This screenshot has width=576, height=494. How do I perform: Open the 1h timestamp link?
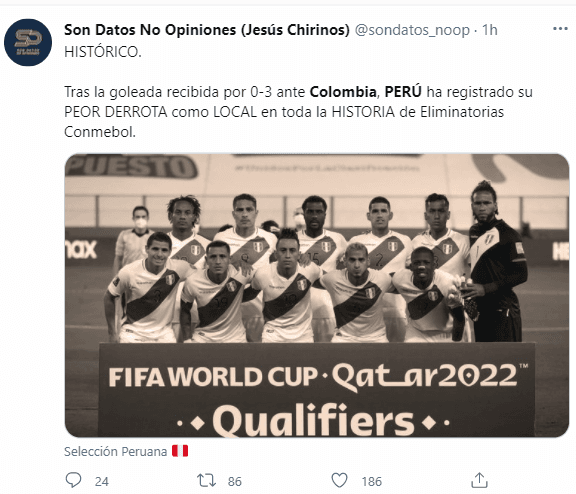click(489, 30)
